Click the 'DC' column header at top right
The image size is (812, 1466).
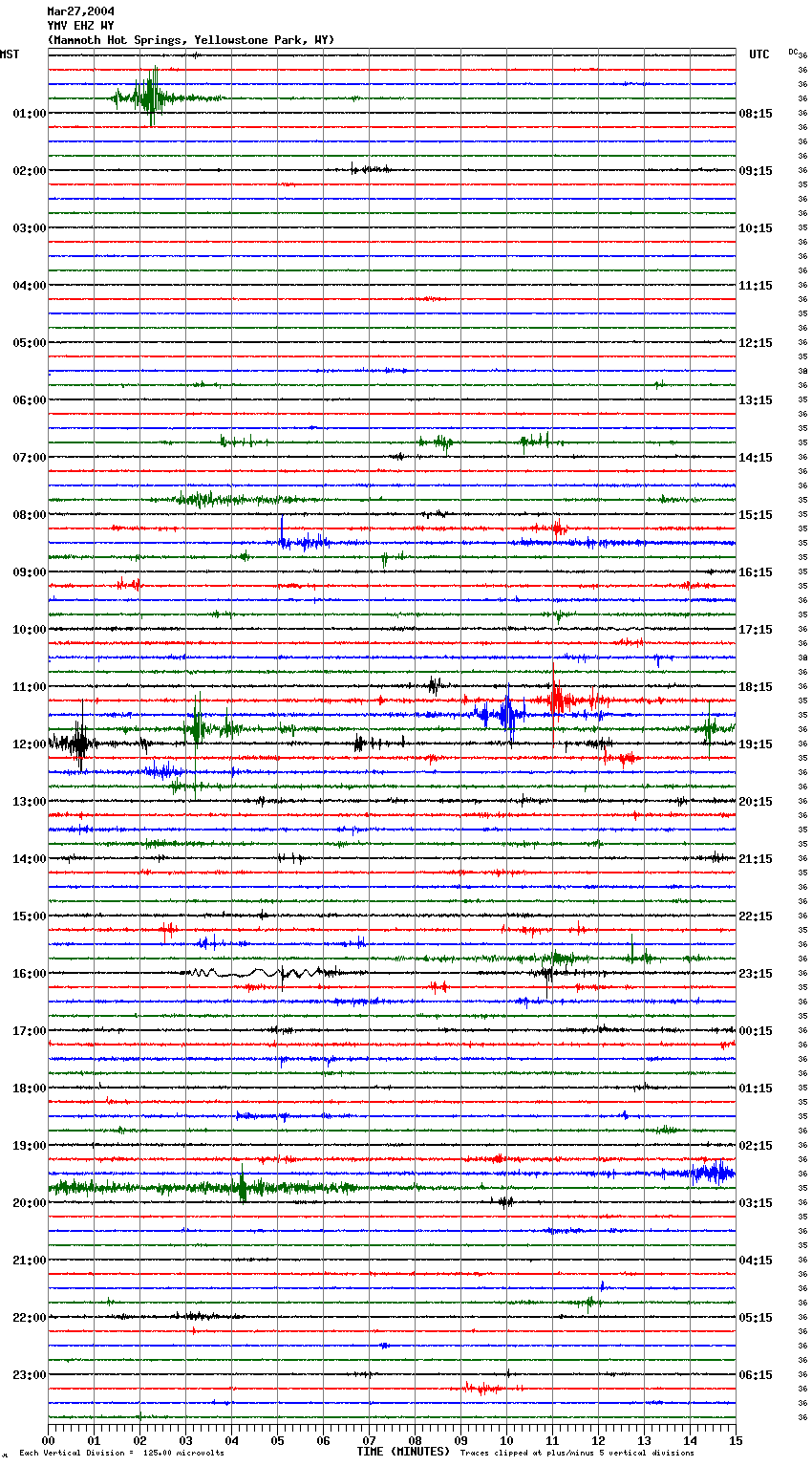pos(792,52)
